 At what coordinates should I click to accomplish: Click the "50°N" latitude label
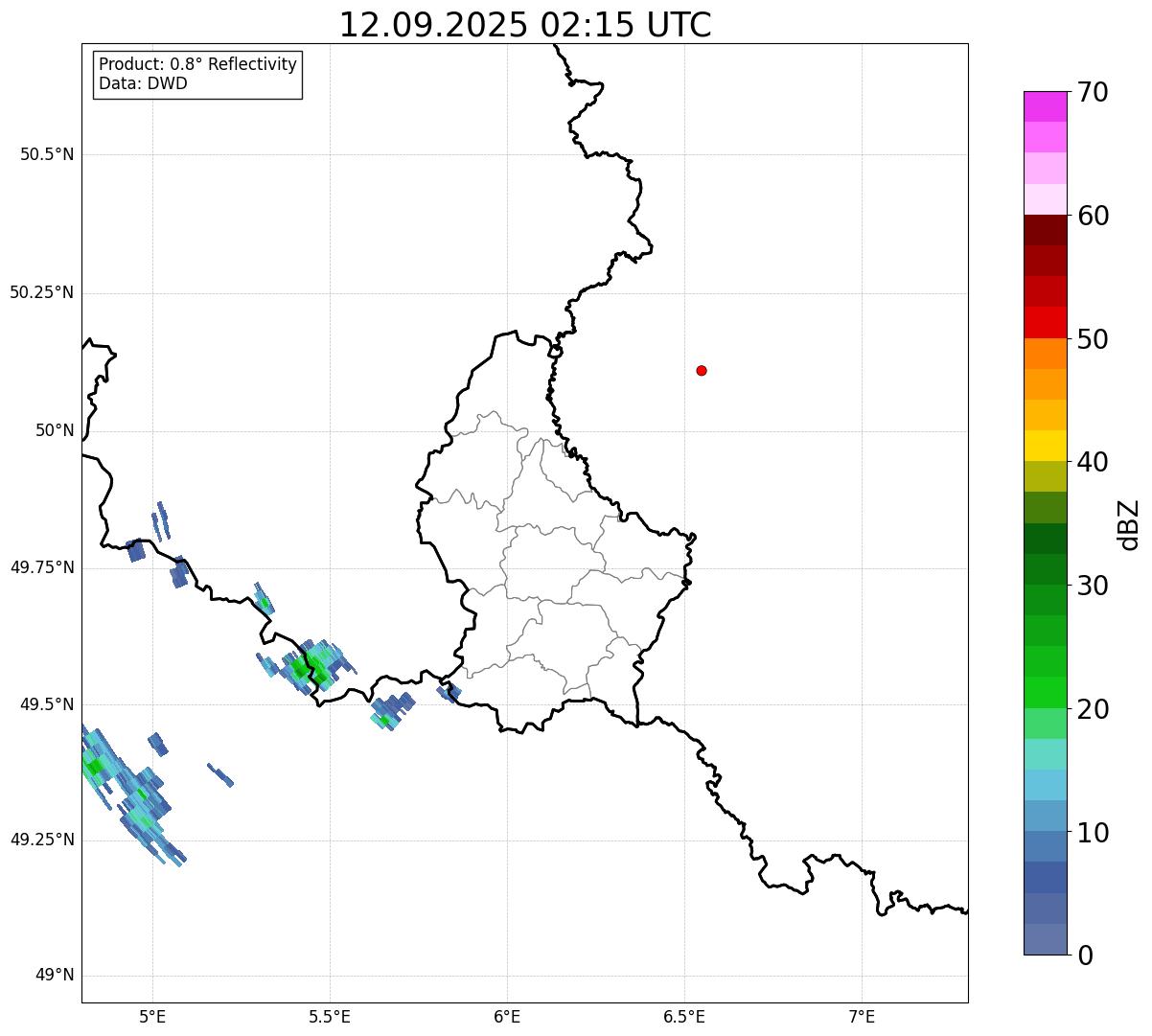coord(55,430)
